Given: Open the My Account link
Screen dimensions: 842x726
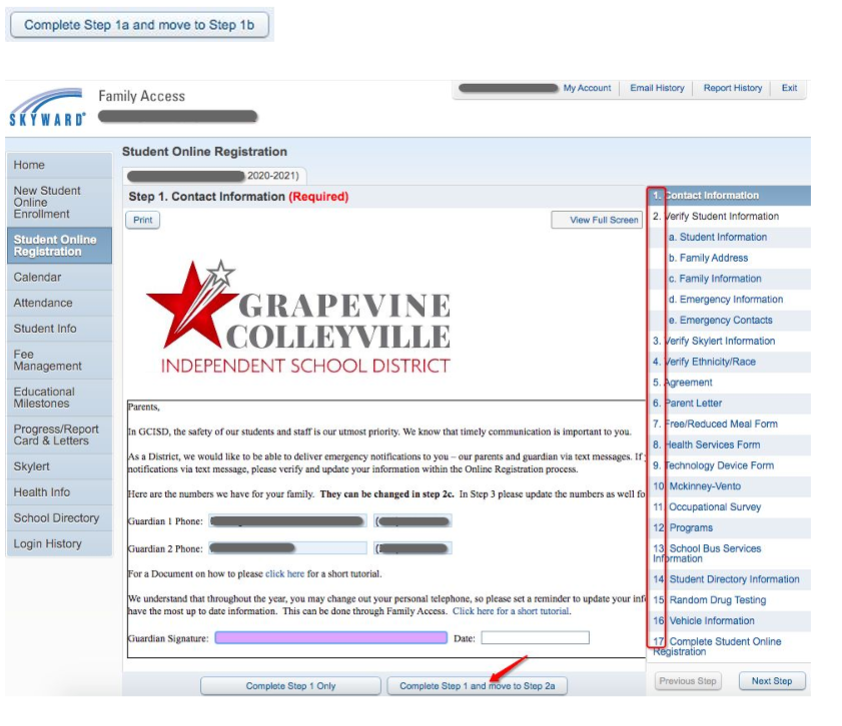Looking at the screenshot, I should [586, 88].
